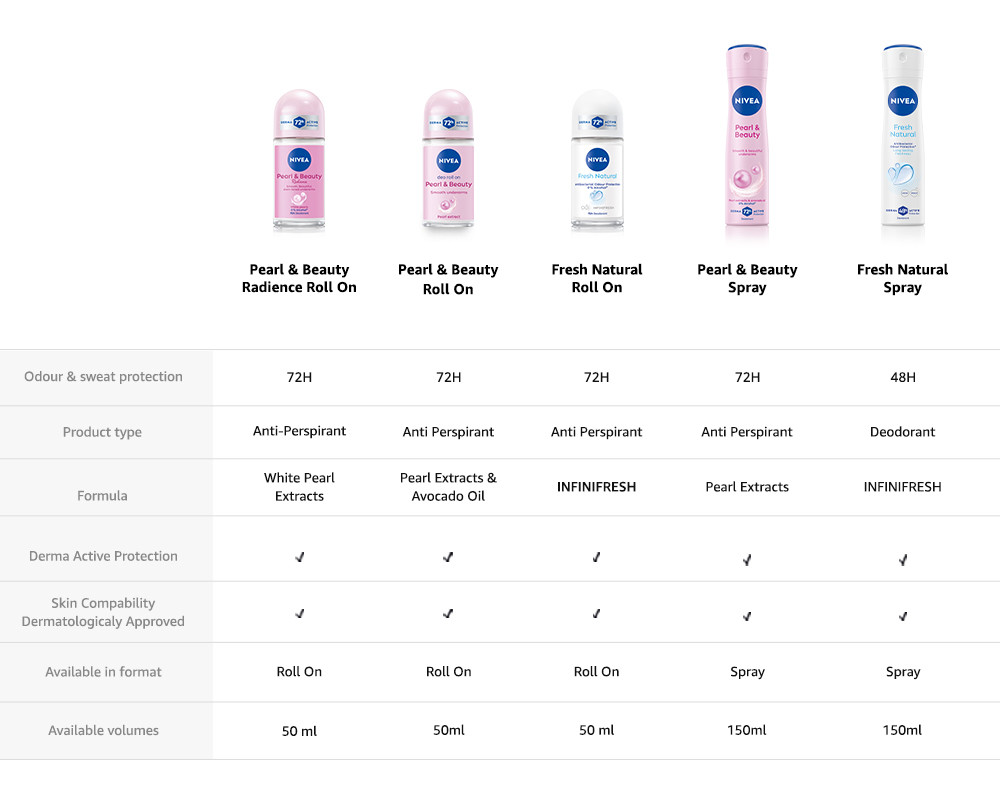Viewport: 1000px width, 785px height.
Task: Select Skin Compatibility checkmark under Fresh Natural Spray
Action: click(903, 616)
